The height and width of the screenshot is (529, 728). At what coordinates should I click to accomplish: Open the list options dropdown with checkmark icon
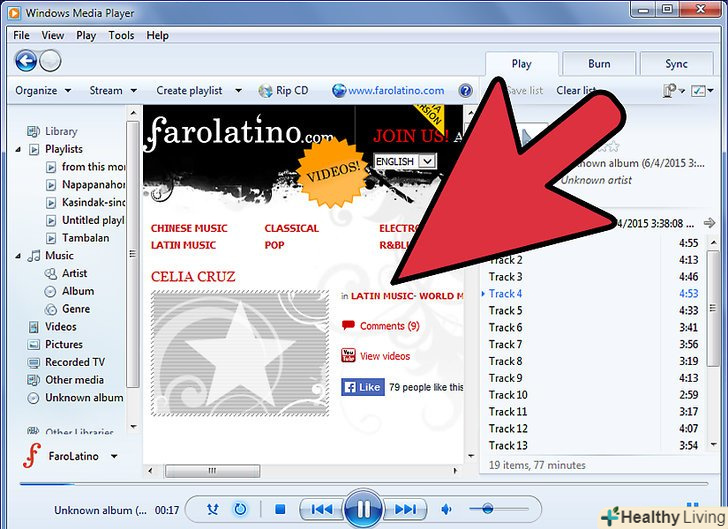click(702, 91)
